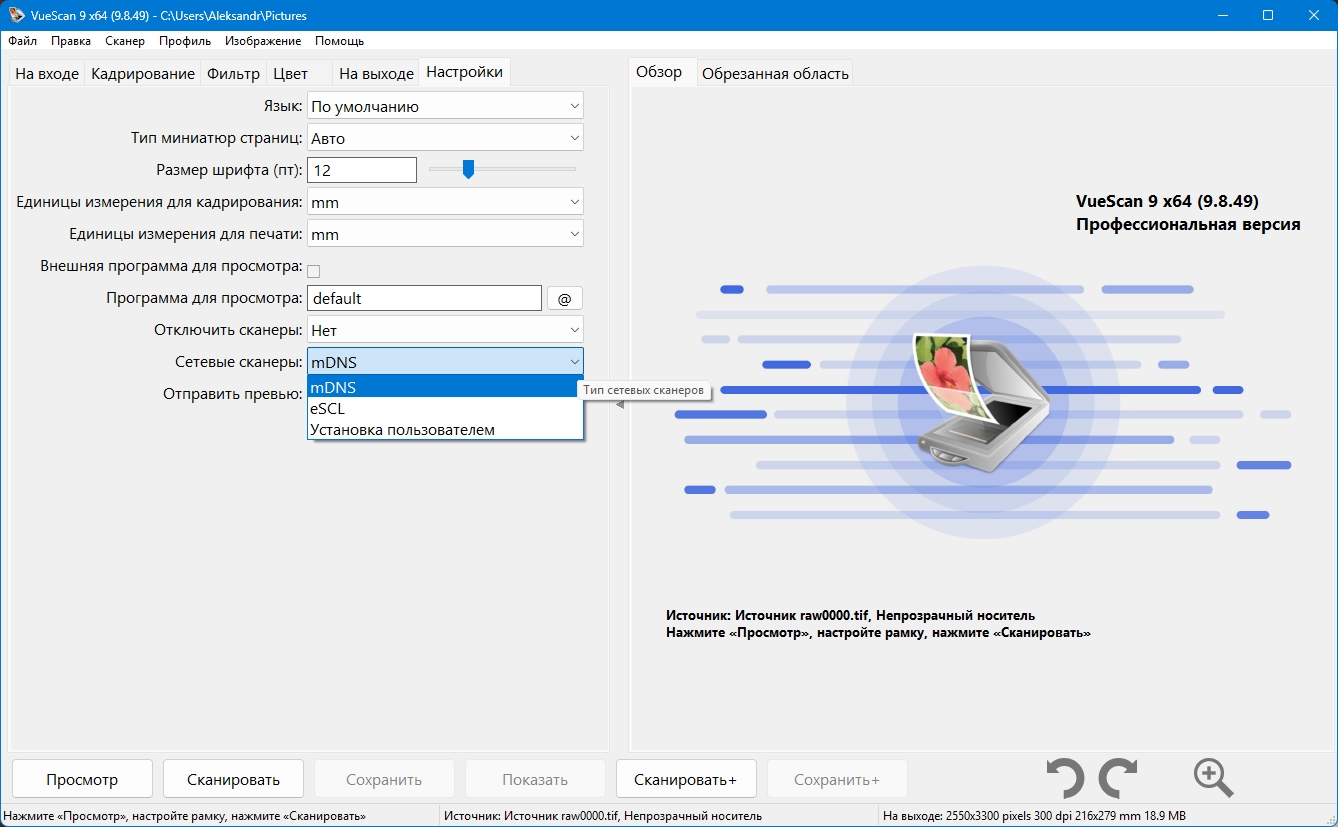Switch to the Кадрирование tab
The height and width of the screenshot is (827, 1338).
pos(143,74)
